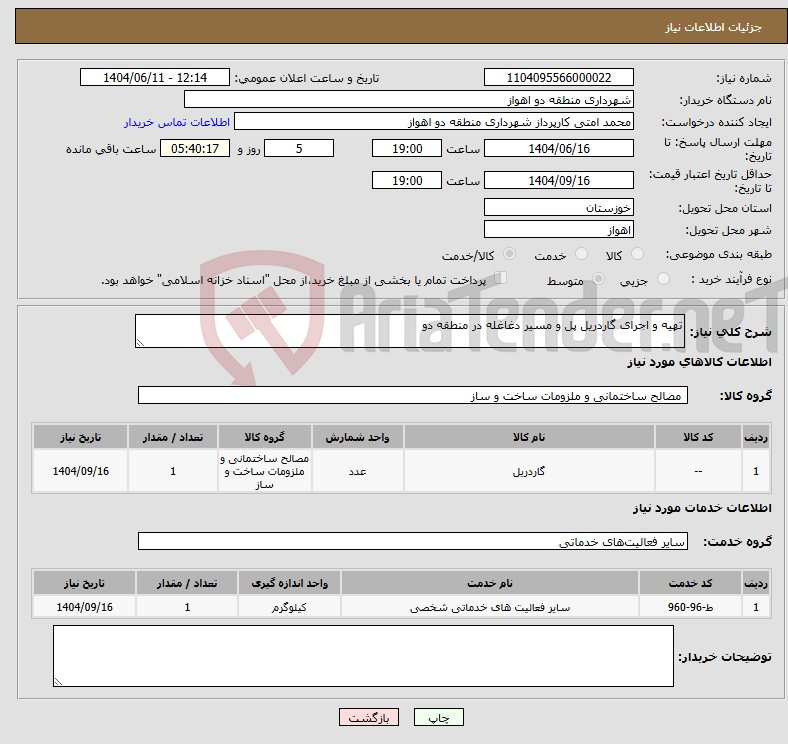788x744 pixels.
Task: Click the service row date 1404/09/16 cell
Action: point(84,607)
